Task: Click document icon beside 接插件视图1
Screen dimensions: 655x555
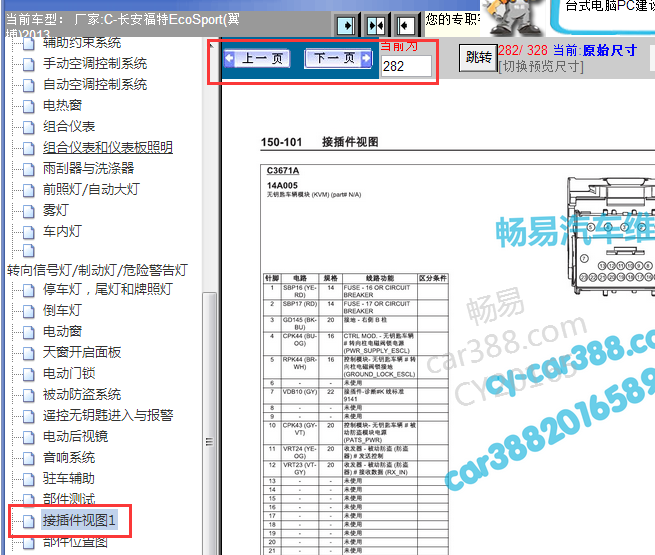Action: 28,521
